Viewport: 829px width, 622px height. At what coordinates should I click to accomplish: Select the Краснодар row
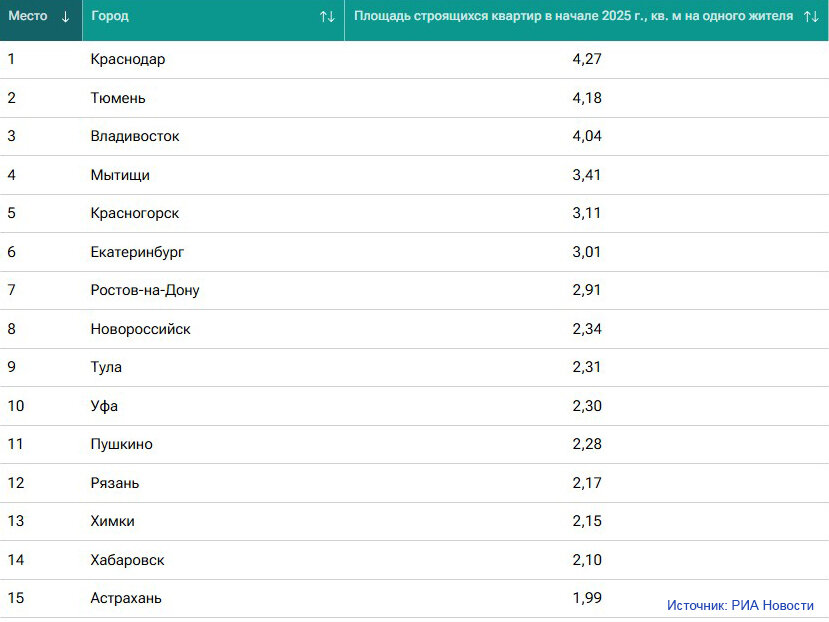tap(414, 59)
